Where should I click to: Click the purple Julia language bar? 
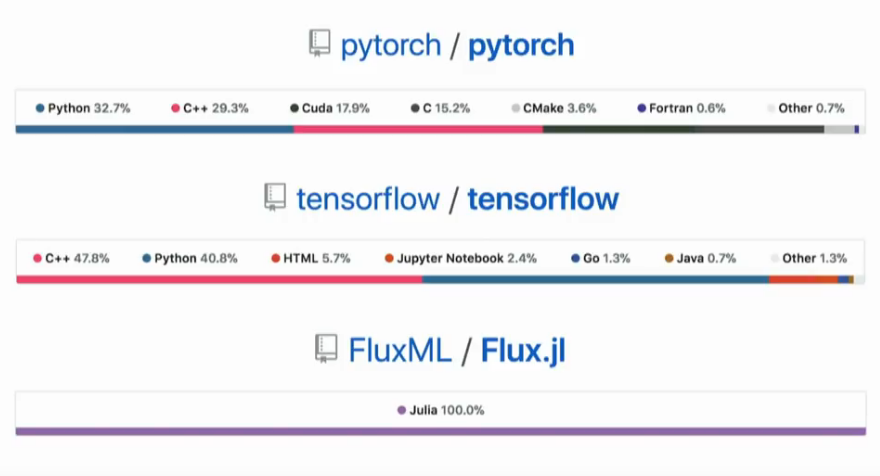pos(441,431)
